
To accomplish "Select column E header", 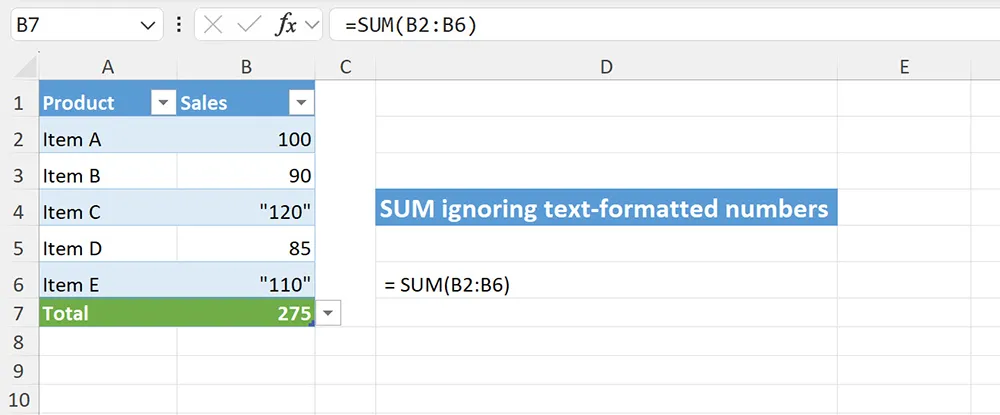I will [903, 67].
